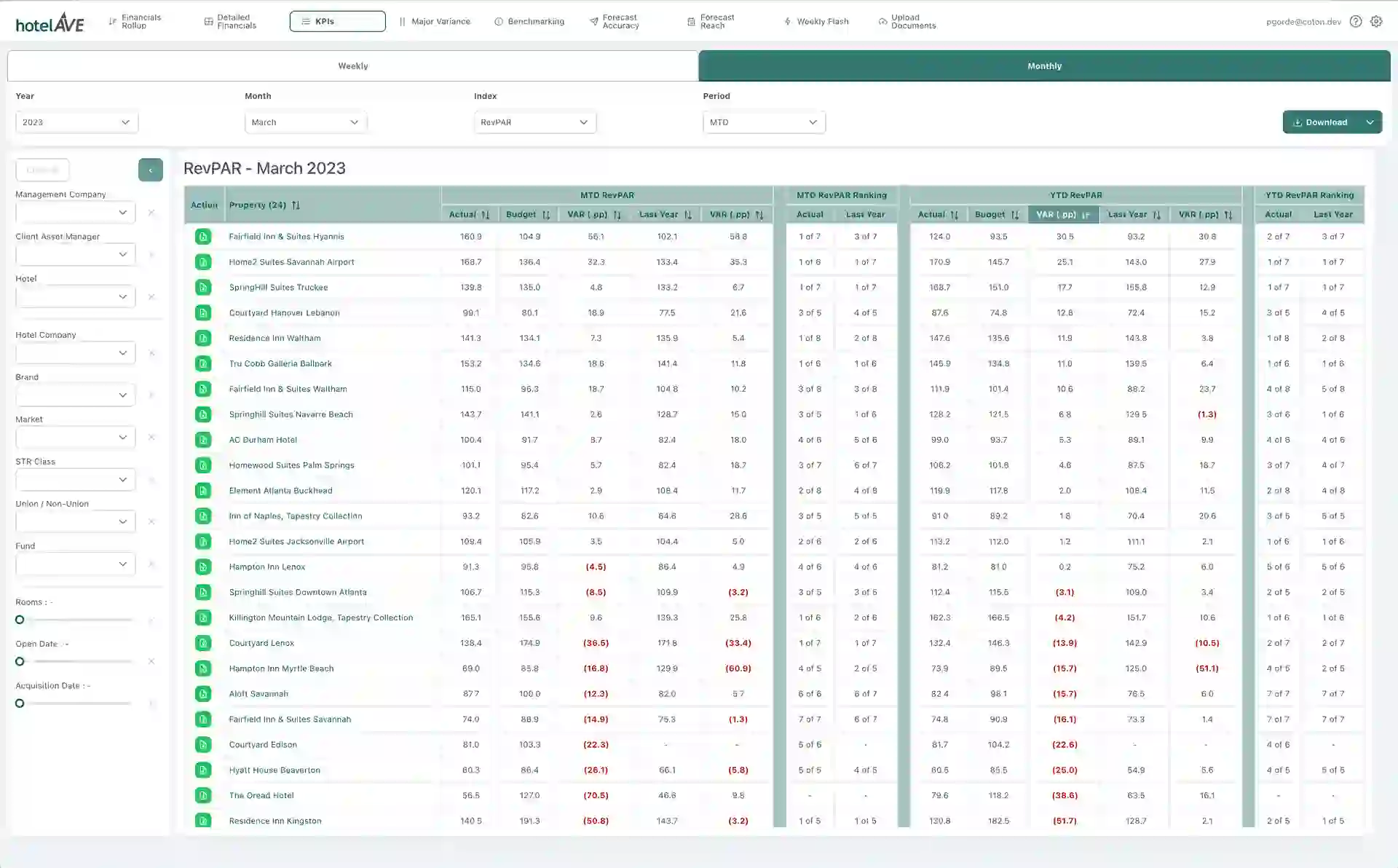Sort MTD RevPAR Actual column
This screenshot has height=868, width=1398.
tap(485, 215)
